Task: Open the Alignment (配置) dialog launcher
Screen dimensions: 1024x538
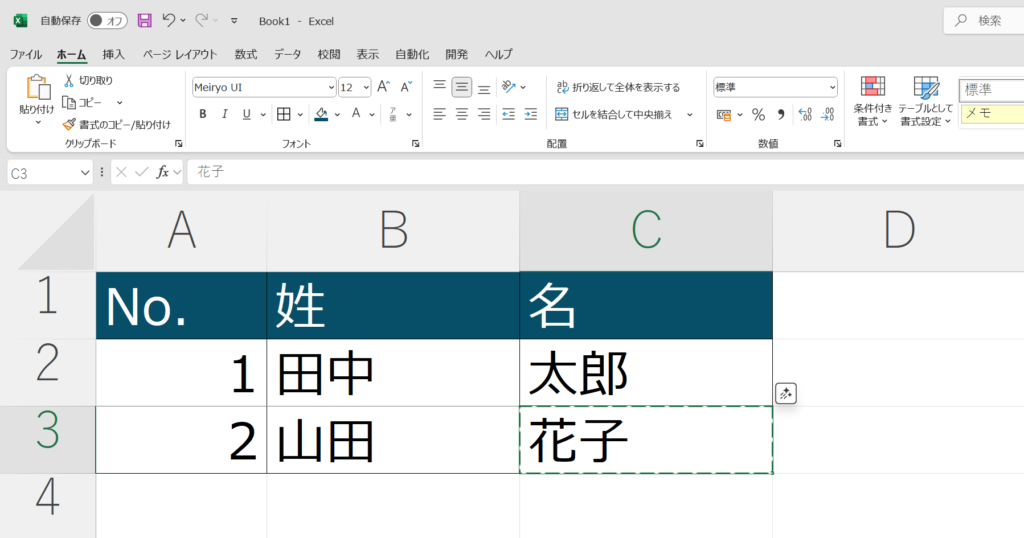Action: 699,144
